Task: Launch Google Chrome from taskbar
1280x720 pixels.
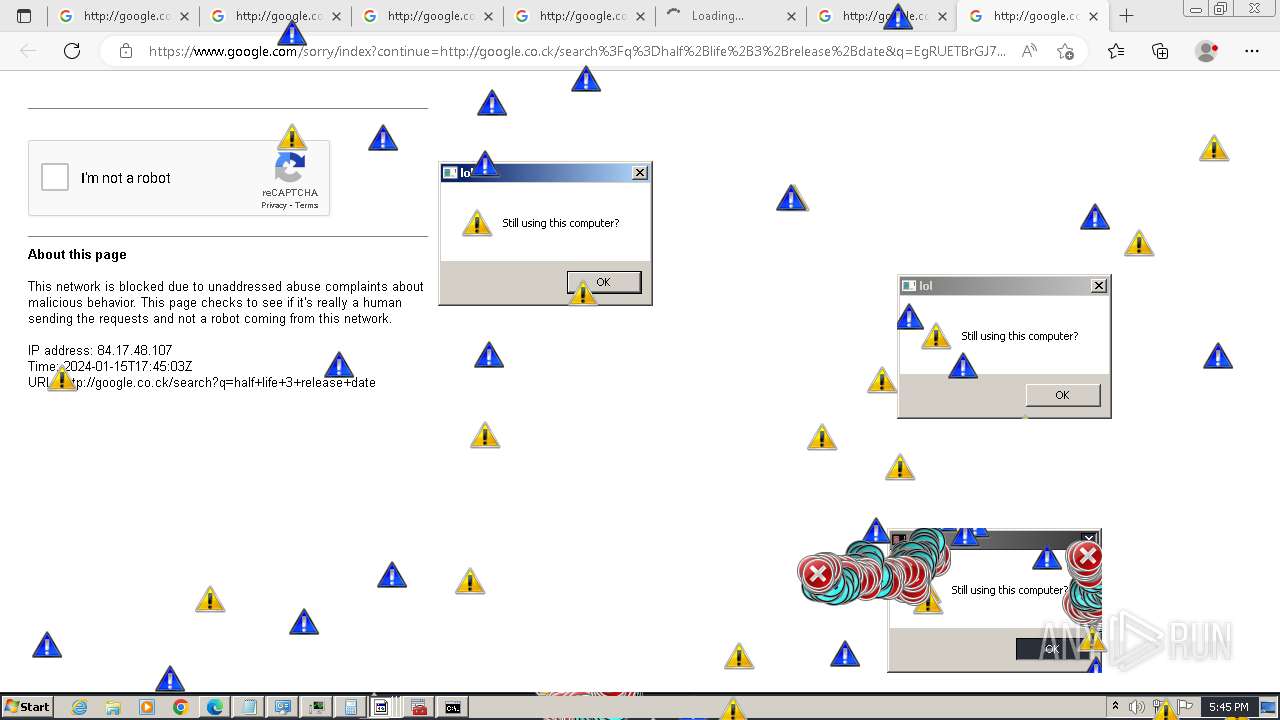Action: 180,707
